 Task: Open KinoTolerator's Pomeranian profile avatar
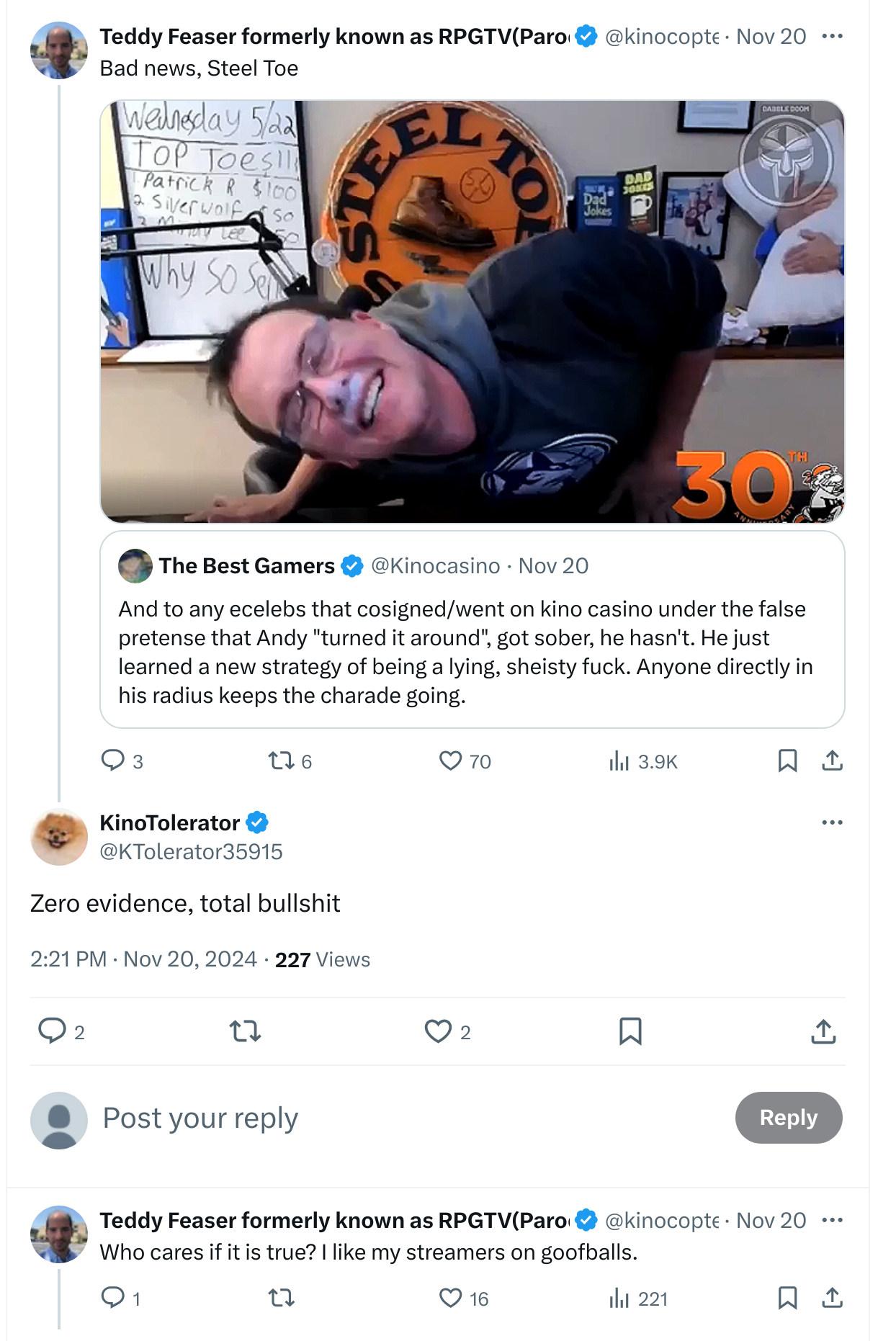[59, 837]
